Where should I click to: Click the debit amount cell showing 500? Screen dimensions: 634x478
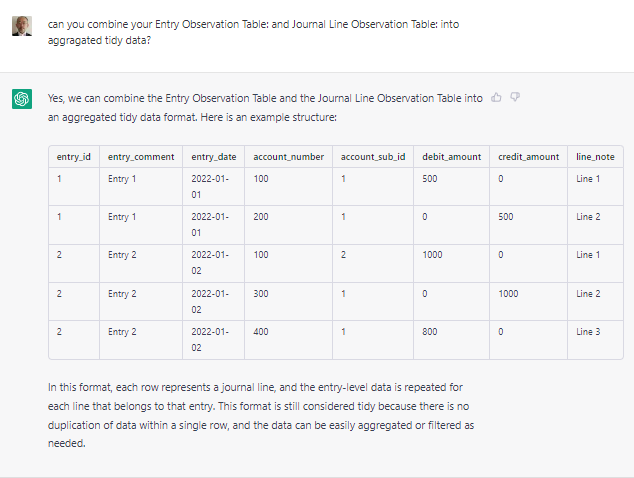[451, 186]
